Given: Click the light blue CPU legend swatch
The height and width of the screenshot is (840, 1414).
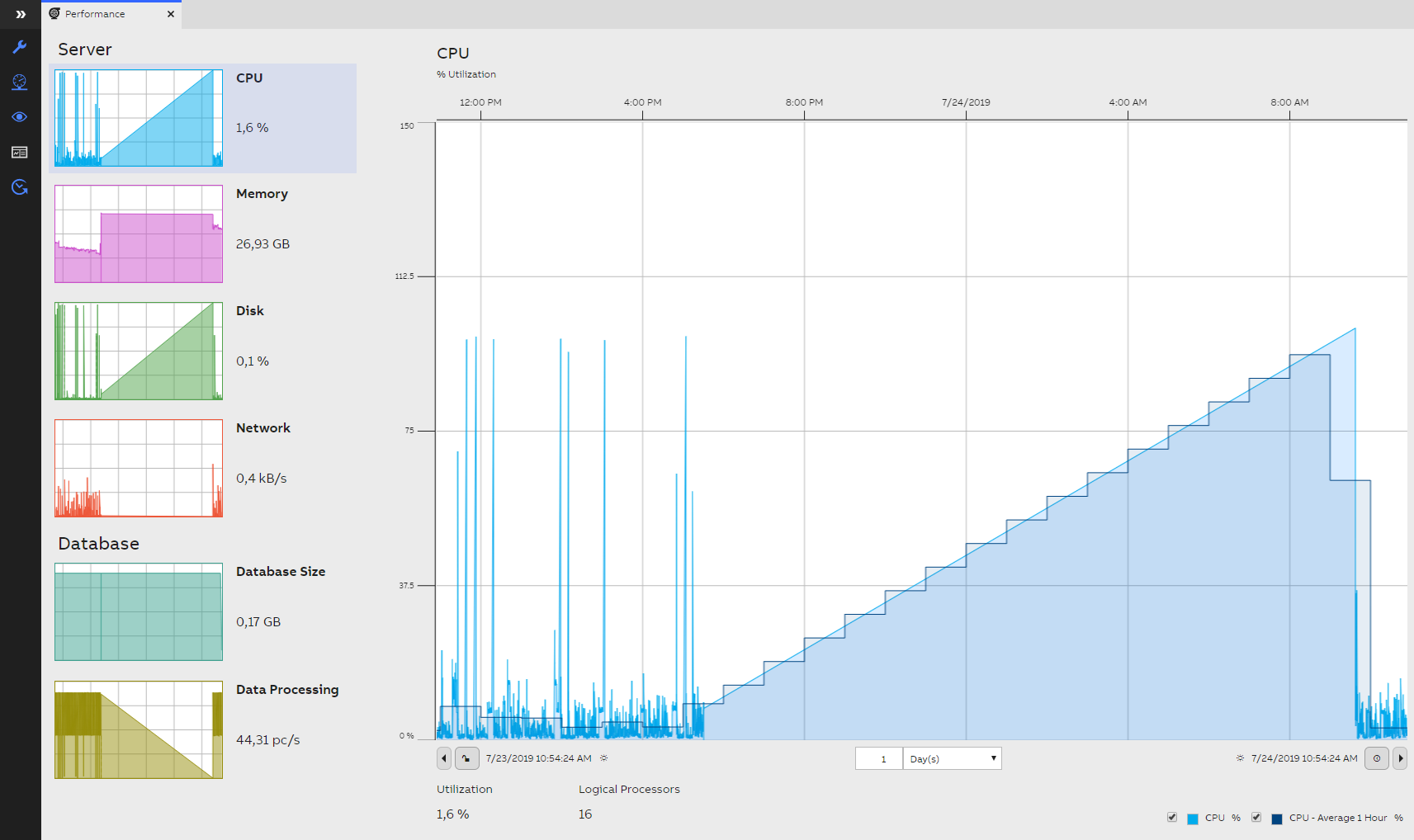Looking at the screenshot, I should point(1193,819).
